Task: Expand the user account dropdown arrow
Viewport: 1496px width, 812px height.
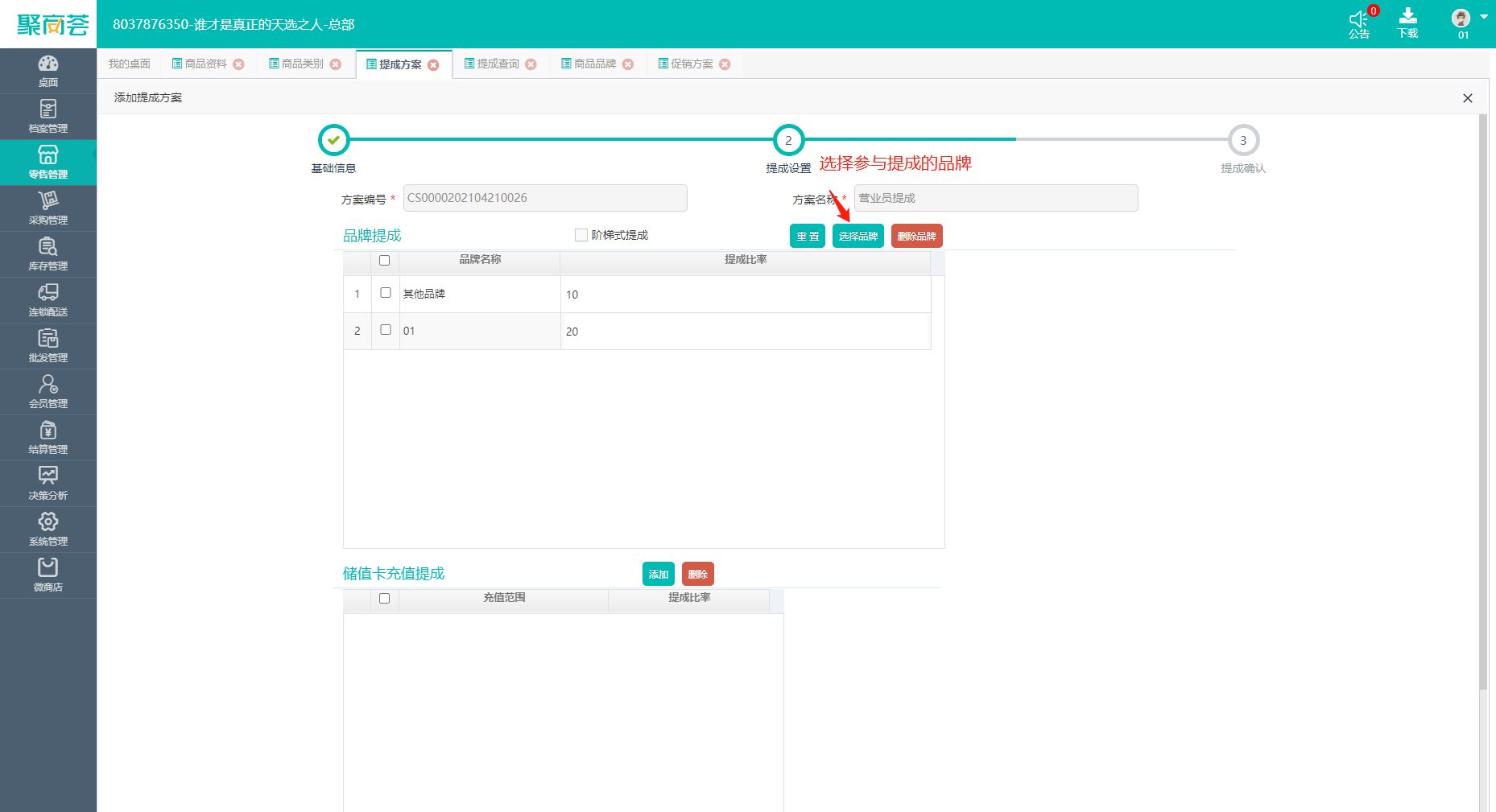Action: pos(1484,17)
